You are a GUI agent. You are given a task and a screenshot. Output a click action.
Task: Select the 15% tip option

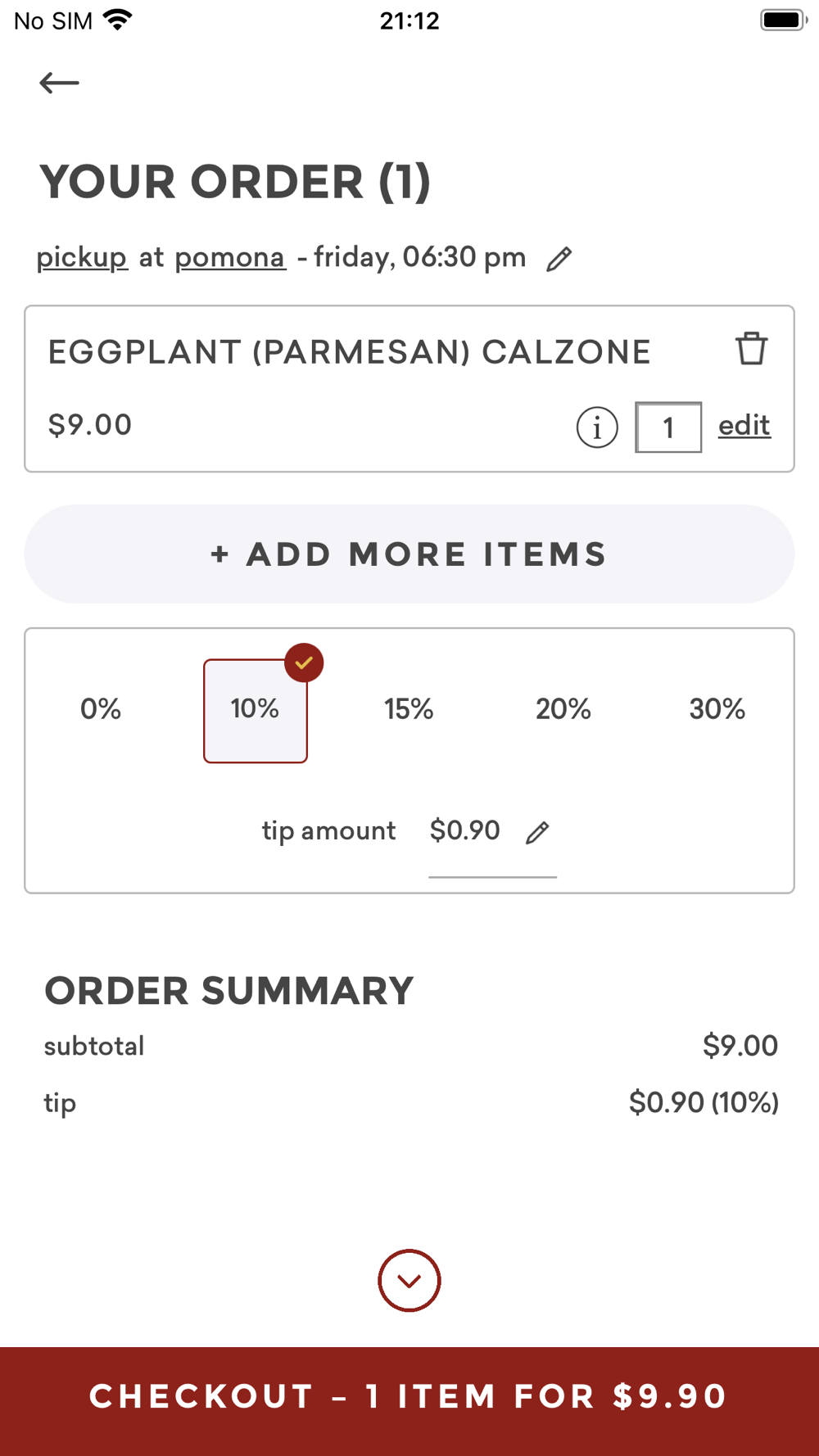[x=409, y=709]
